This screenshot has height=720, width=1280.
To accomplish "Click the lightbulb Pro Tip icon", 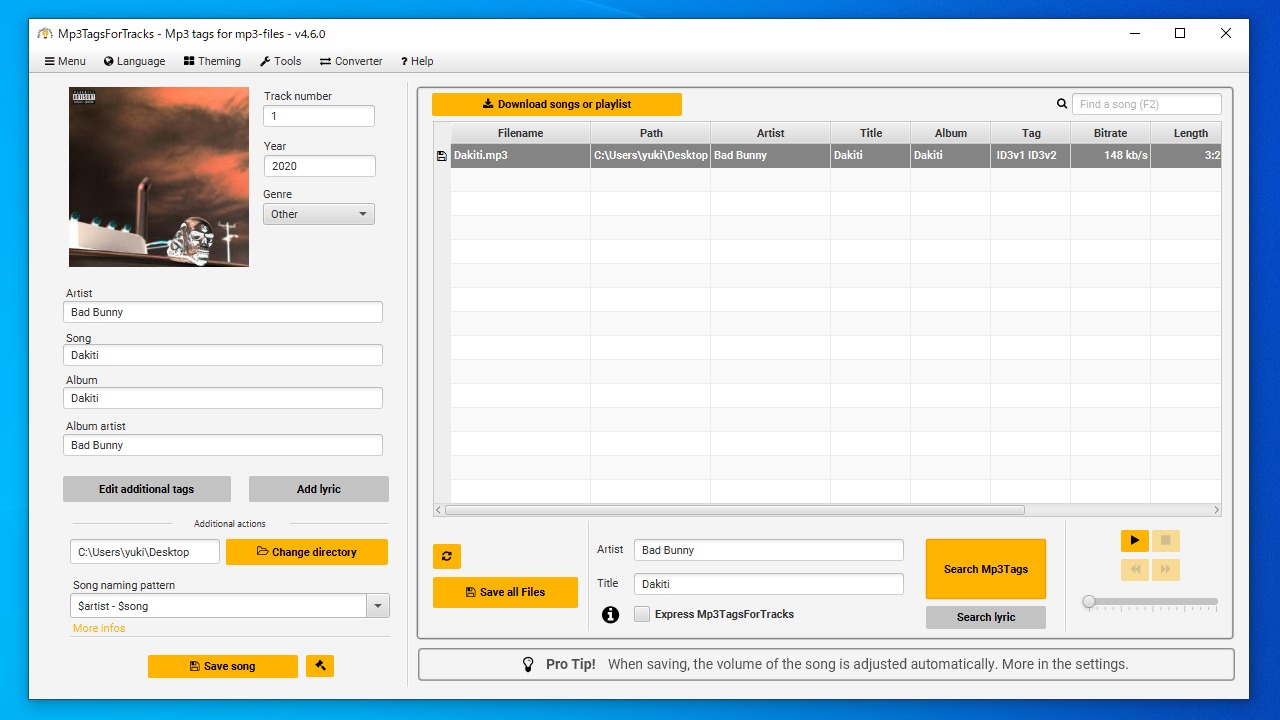I will click(x=529, y=664).
